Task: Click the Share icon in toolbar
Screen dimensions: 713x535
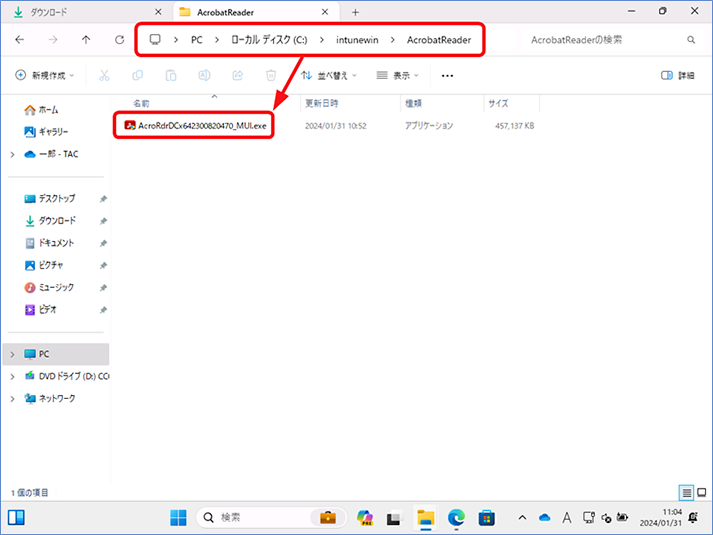Action: click(237, 75)
